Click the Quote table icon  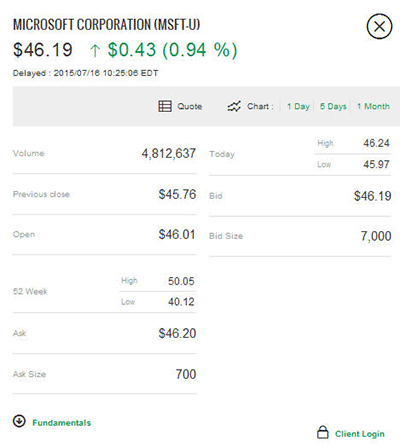pyautogui.click(x=165, y=106)
